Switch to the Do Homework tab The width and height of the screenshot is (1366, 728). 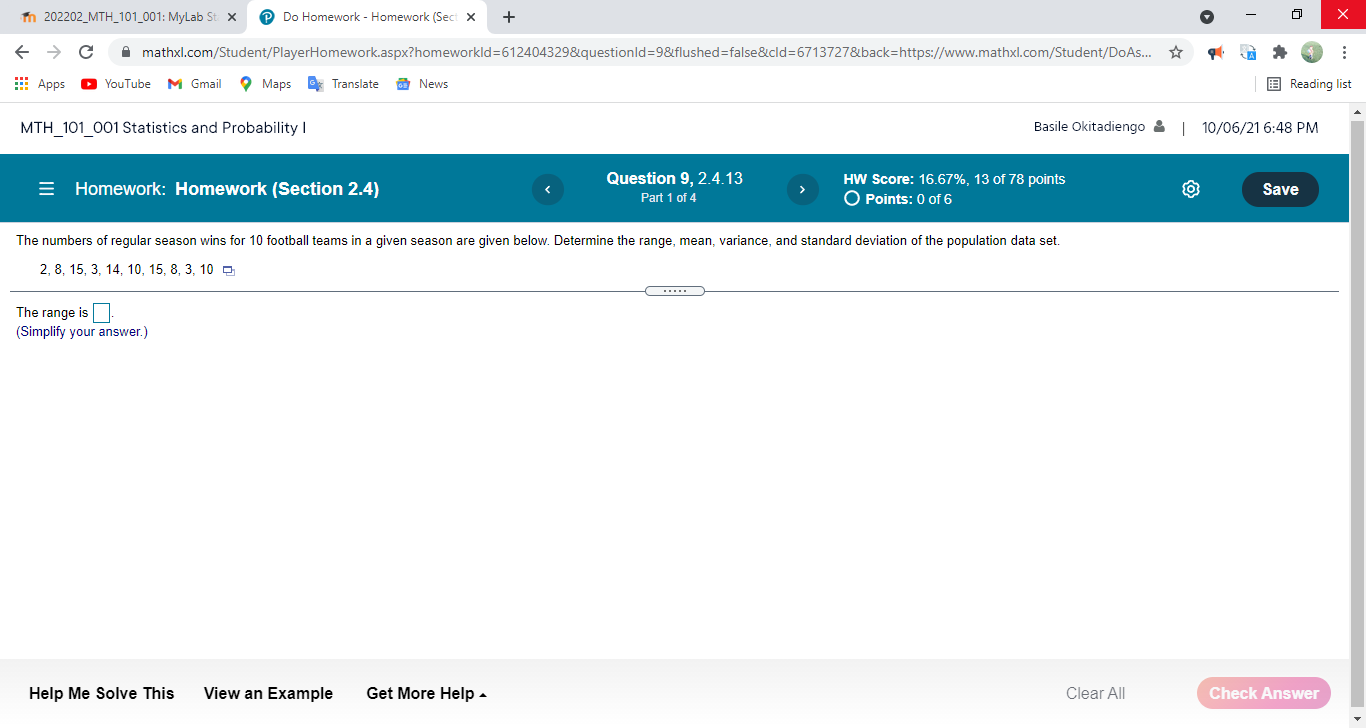click(369, 17)
